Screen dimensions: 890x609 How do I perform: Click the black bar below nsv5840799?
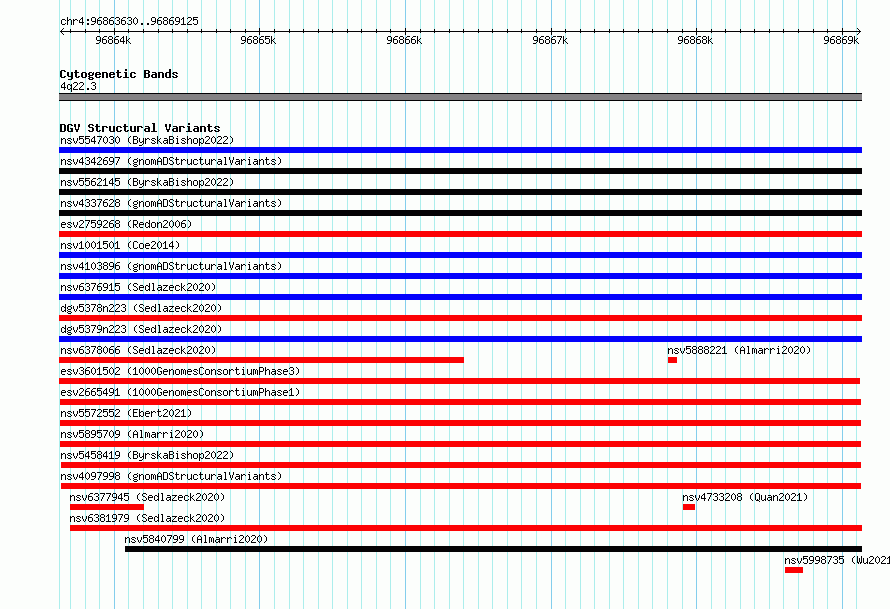[x=493, y=549]
